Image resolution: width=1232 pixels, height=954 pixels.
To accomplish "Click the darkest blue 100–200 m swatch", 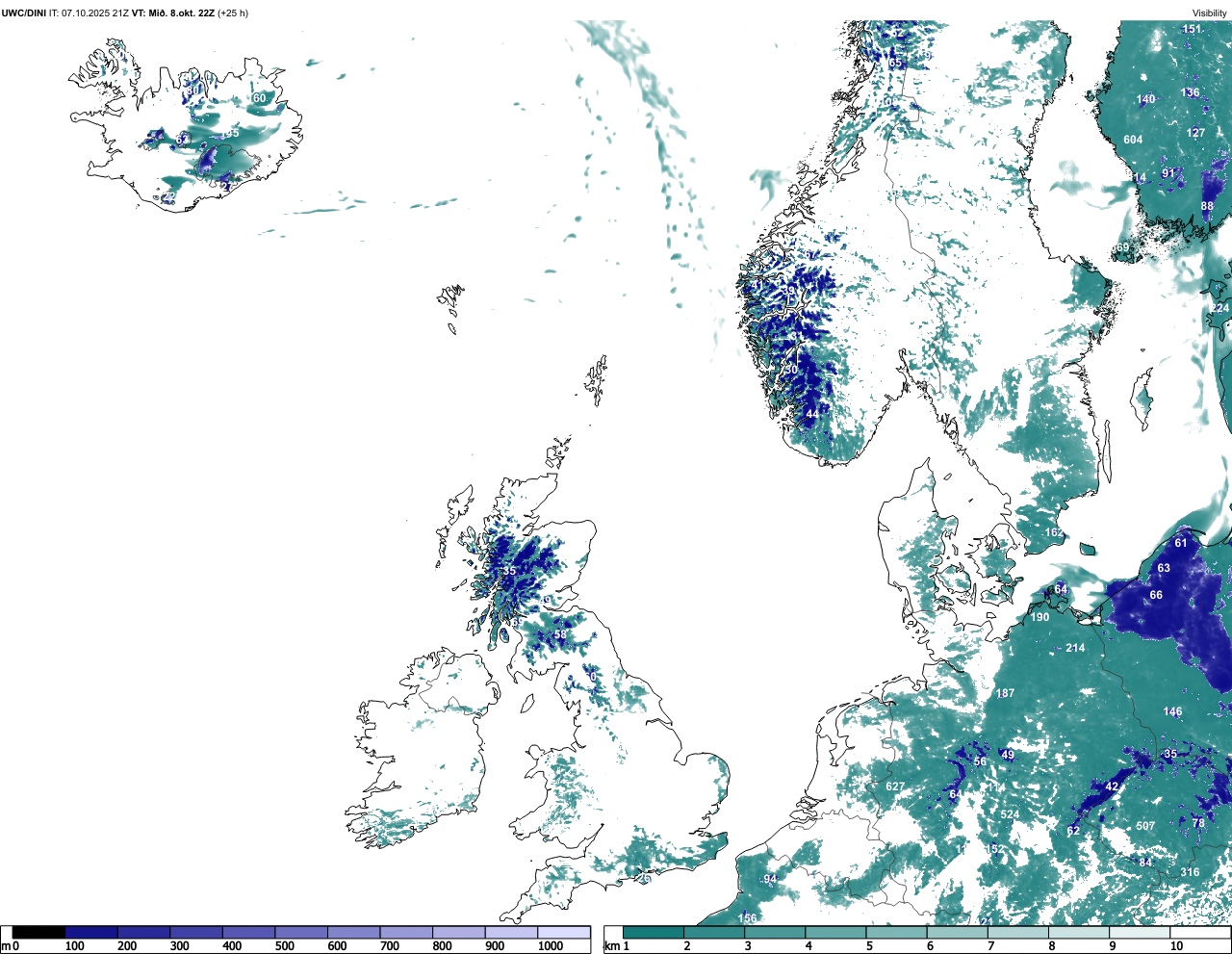I will pyautogui.click(x=91, y=932).
